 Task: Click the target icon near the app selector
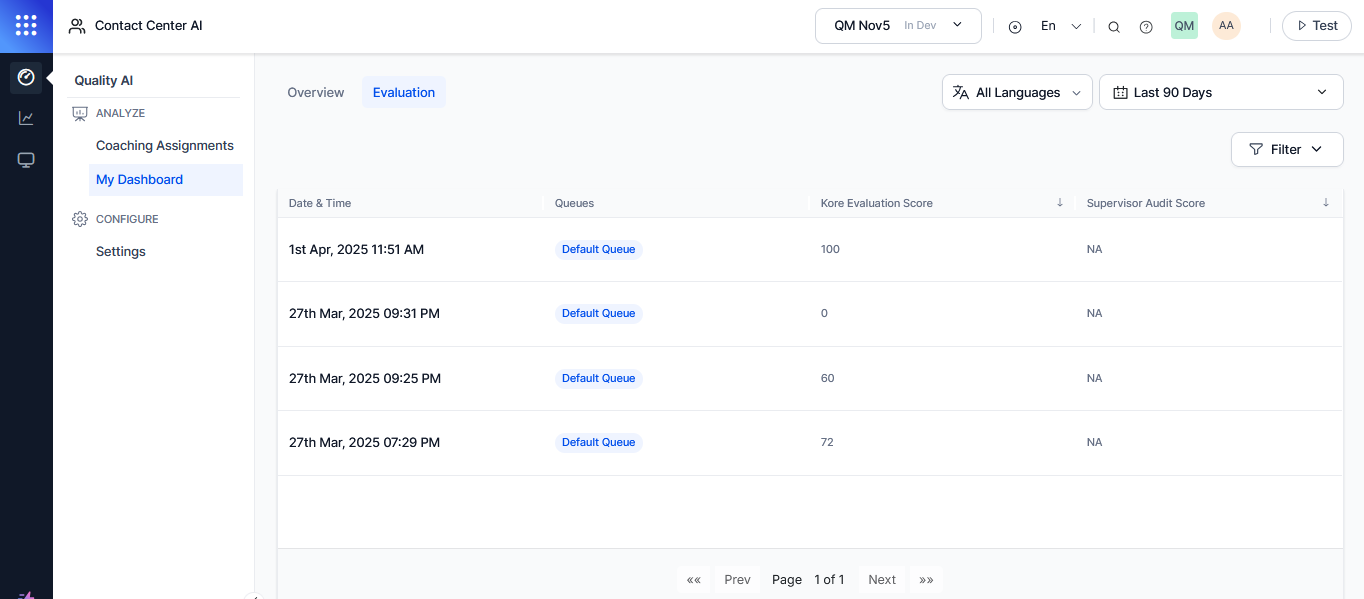[x=1015, y=27]
